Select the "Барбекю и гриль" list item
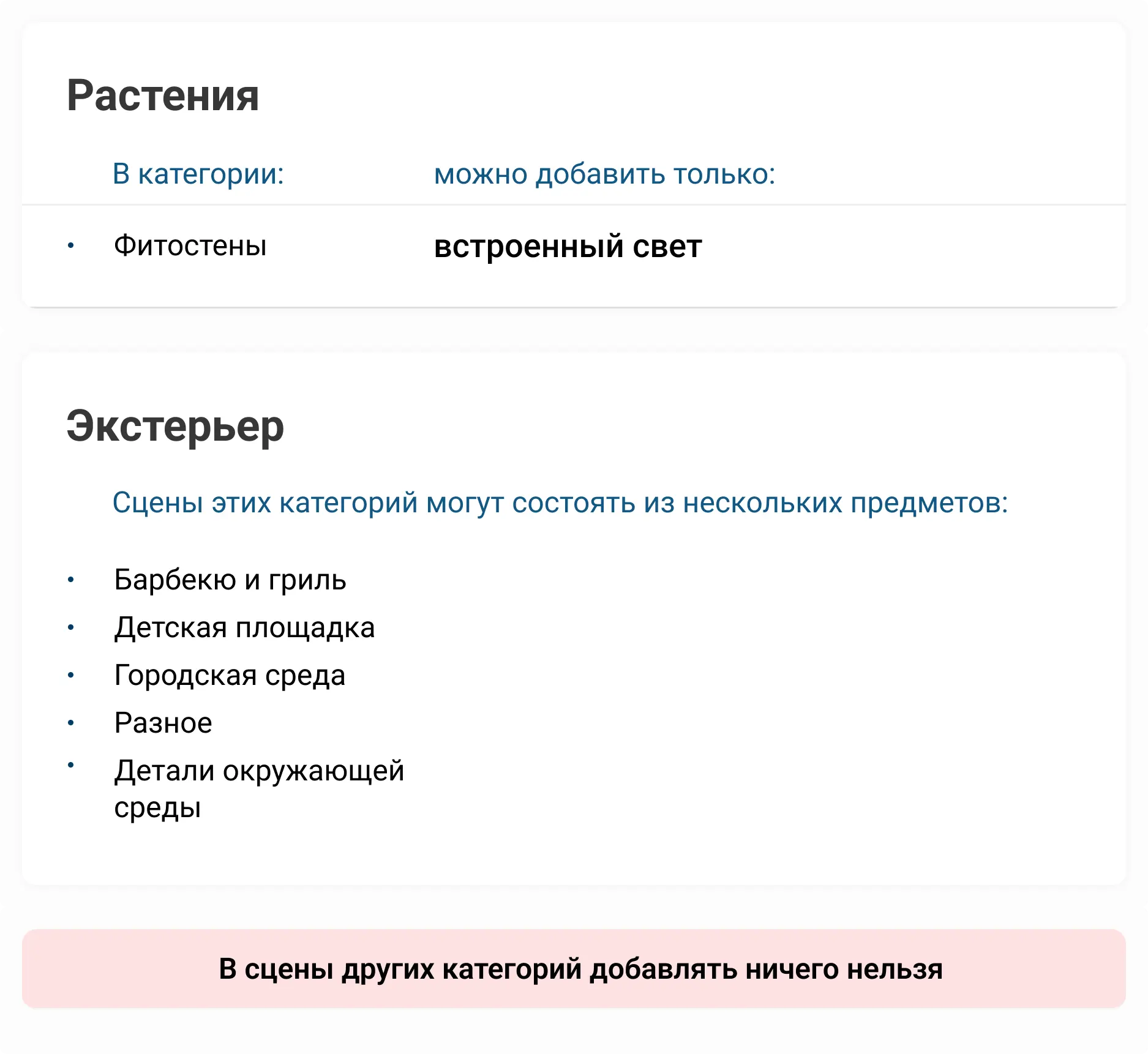The image size is (1148, 1054). [230, 580]
